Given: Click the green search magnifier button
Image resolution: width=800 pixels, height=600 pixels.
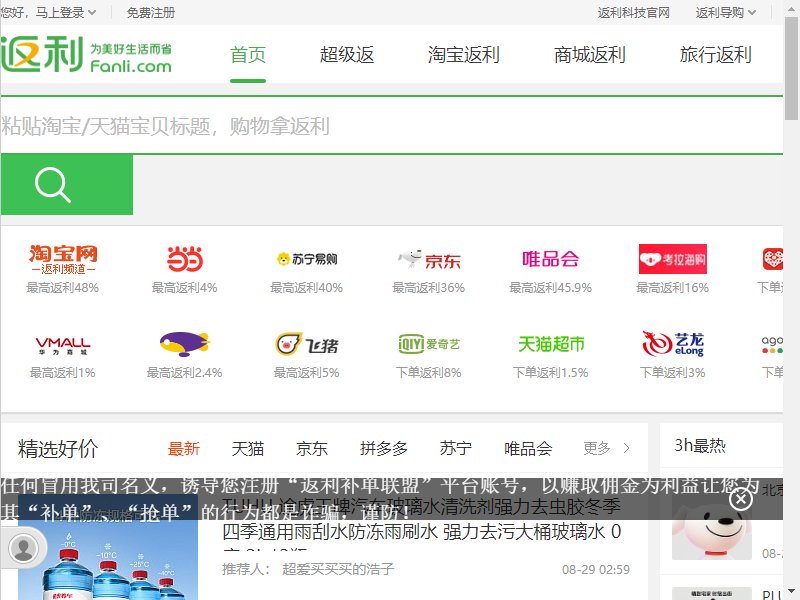Looking at the screenshot, I should click(67, 185).
